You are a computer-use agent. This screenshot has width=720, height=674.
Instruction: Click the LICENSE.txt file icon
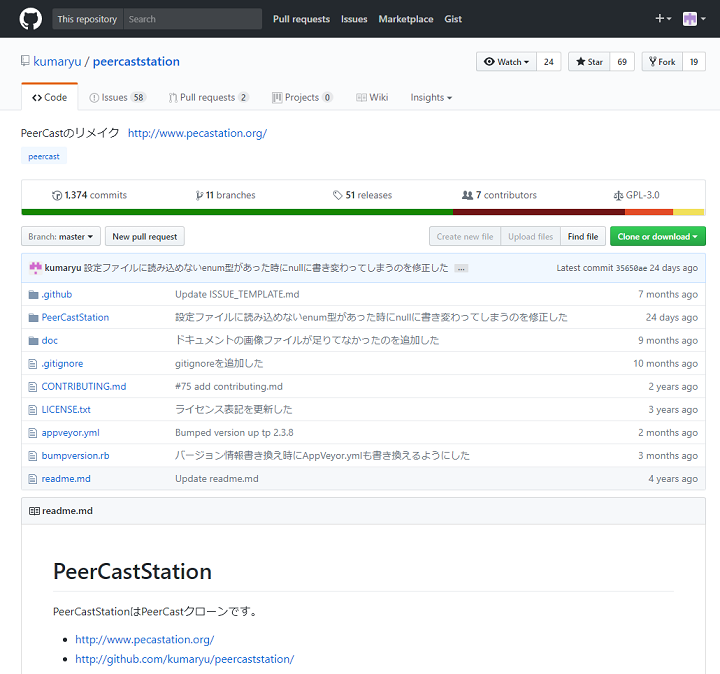click(x=33, y=410)
